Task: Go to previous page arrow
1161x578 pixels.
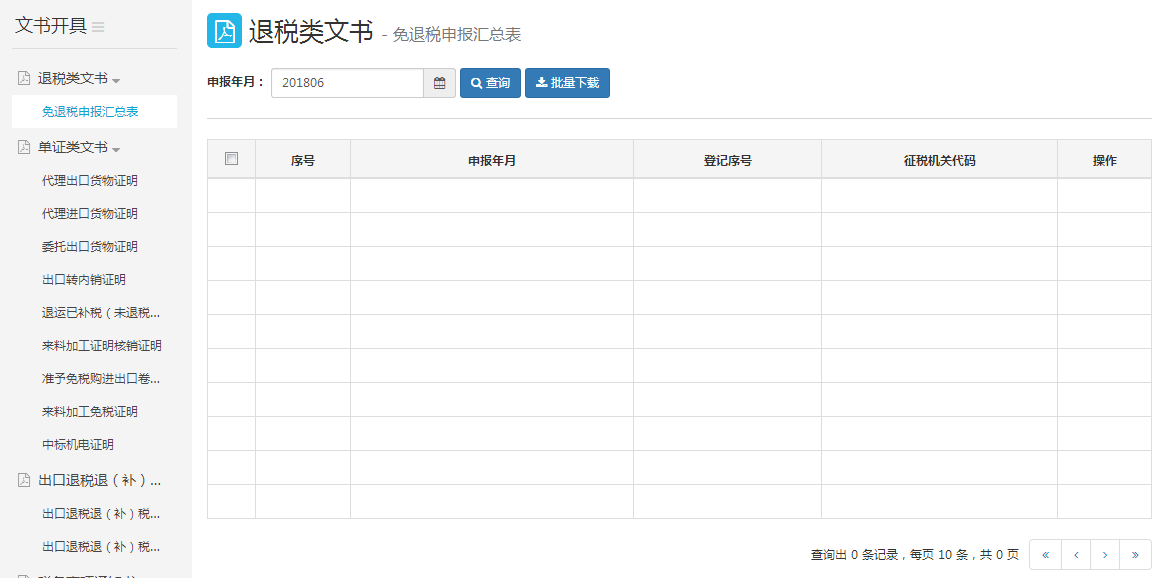Action: pyautogui.click(x=1075, y=554)
